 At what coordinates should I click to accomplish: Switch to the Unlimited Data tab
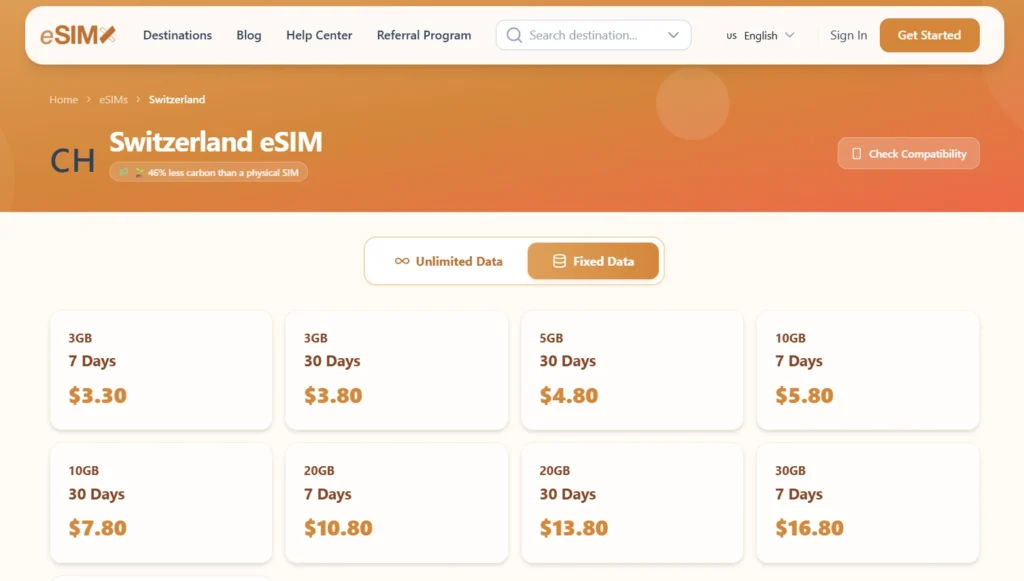click(449, 261)
